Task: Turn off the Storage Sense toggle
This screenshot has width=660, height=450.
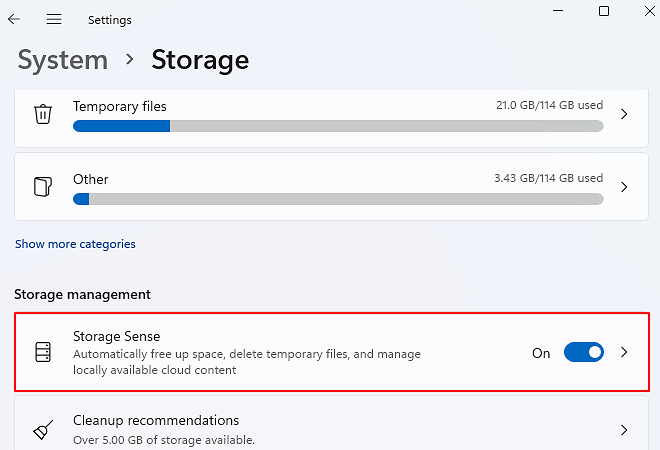Action: click(583, 352)
